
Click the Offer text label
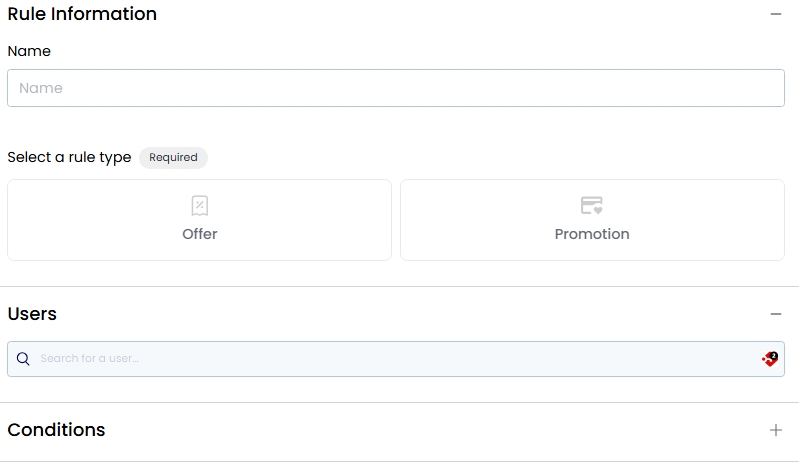pos(199,234)
